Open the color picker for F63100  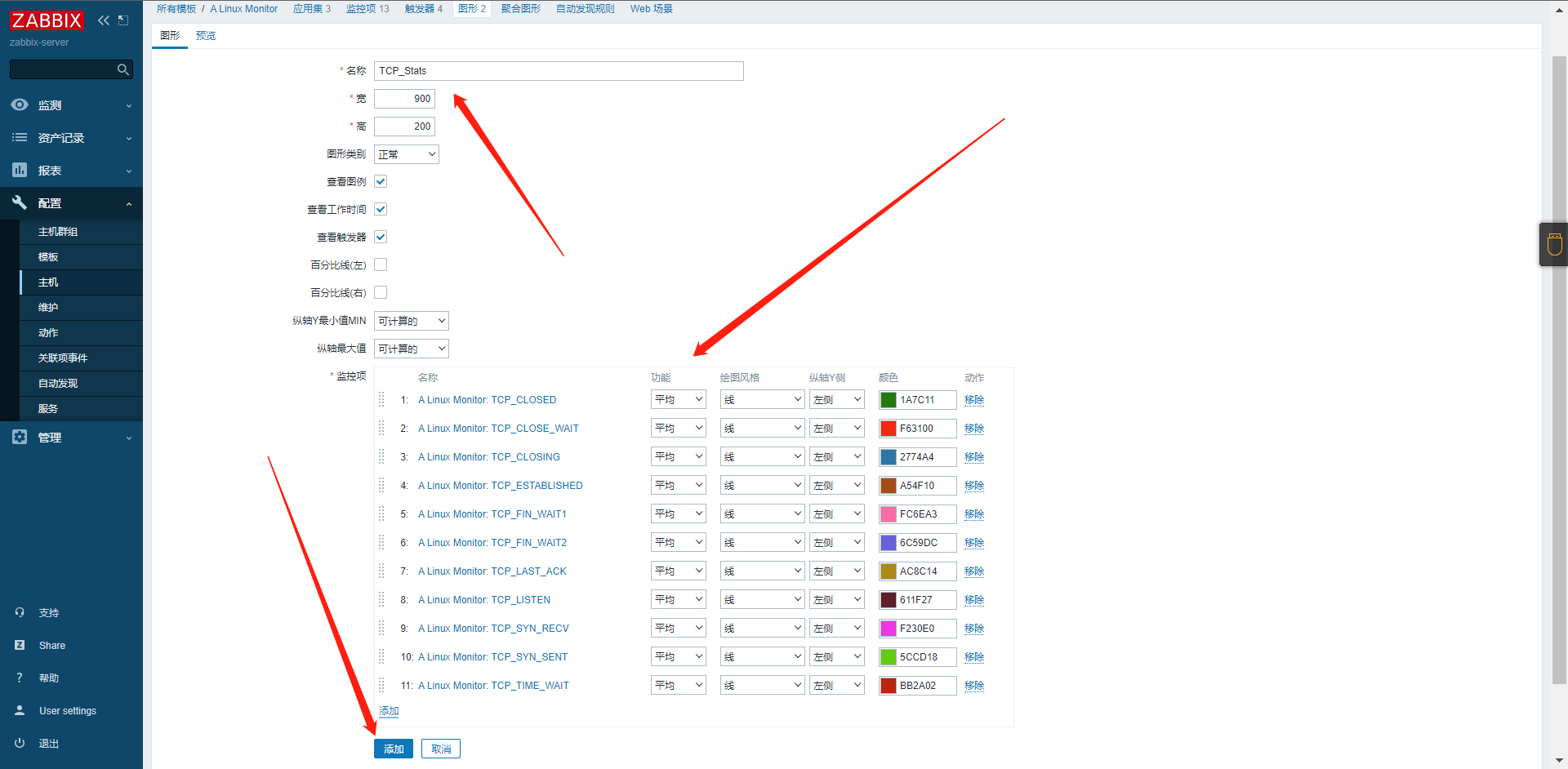coord(889,428)
